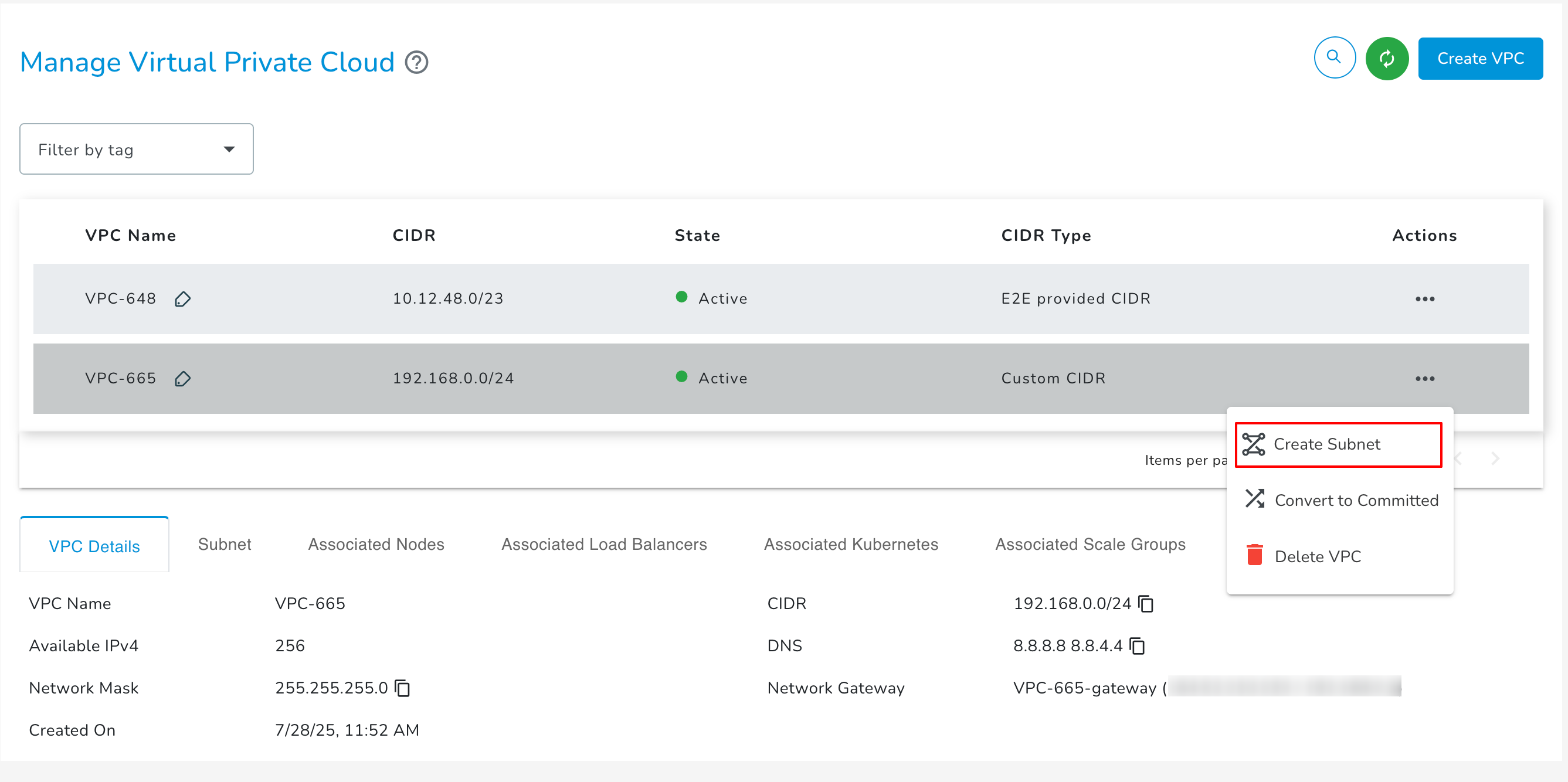1568x782 pixels.
Task: Click the Create Subnet shuffle icon
Action: click(1253, 444)
